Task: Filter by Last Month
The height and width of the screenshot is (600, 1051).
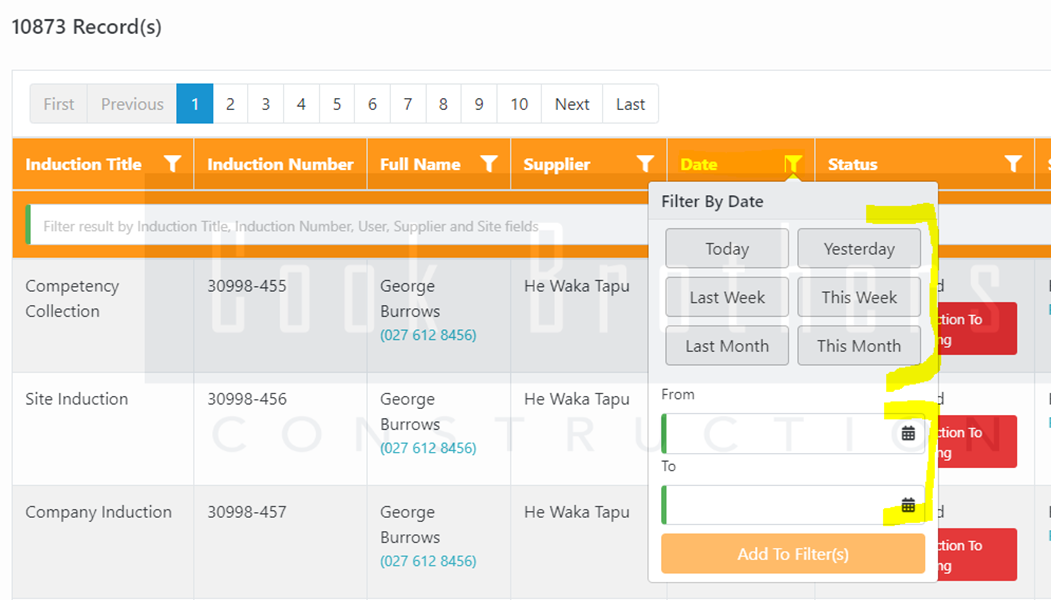Action: pos(727,346)
